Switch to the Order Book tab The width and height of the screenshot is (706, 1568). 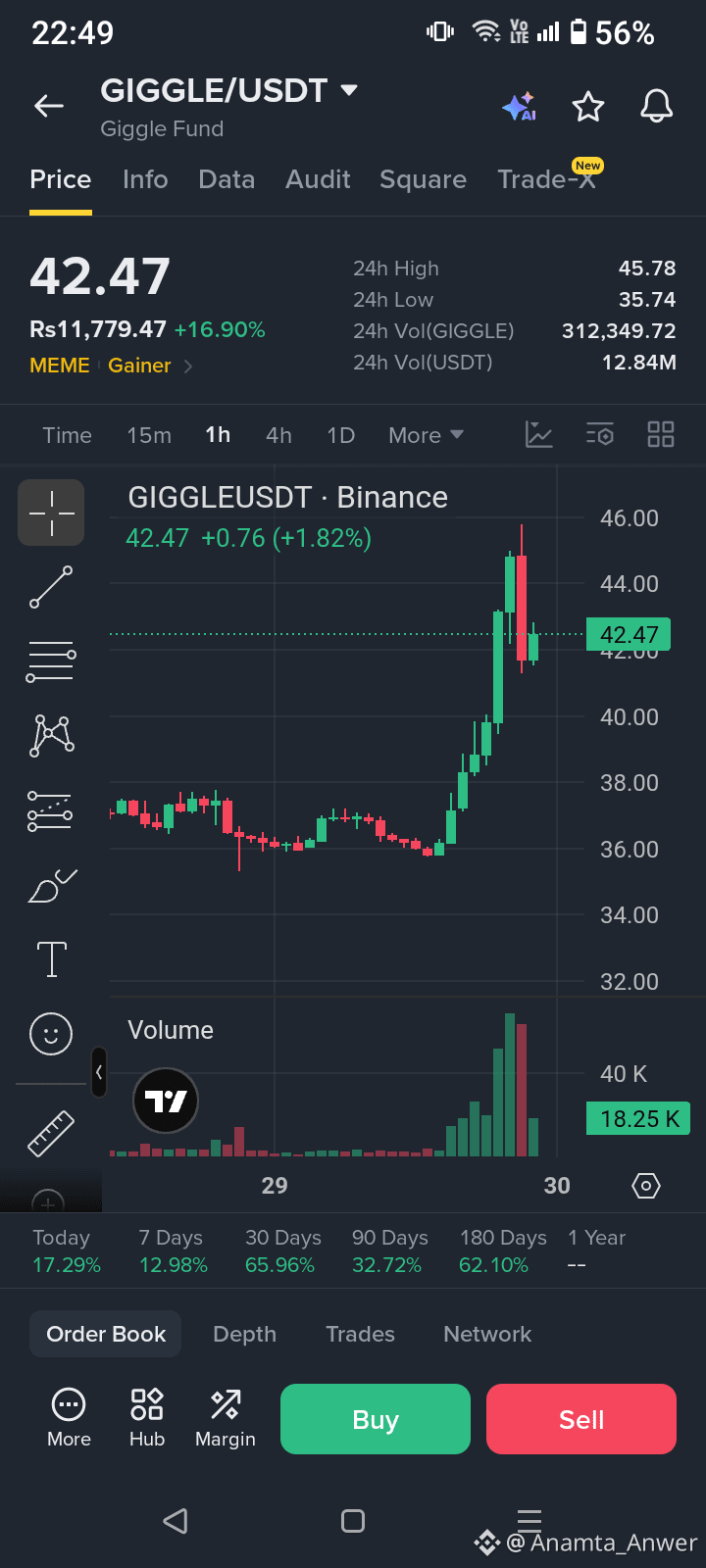[x=106, y=1334]
